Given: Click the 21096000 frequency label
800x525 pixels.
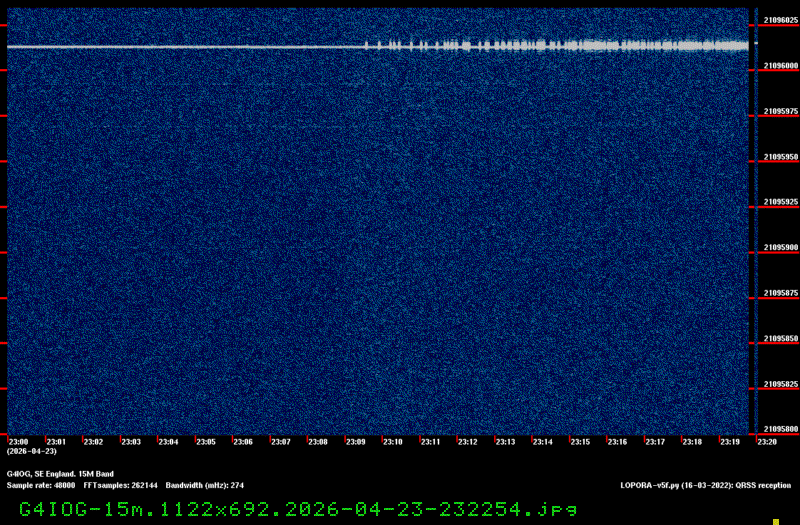Looking at the screenshot, I should (x=781, y=66).
